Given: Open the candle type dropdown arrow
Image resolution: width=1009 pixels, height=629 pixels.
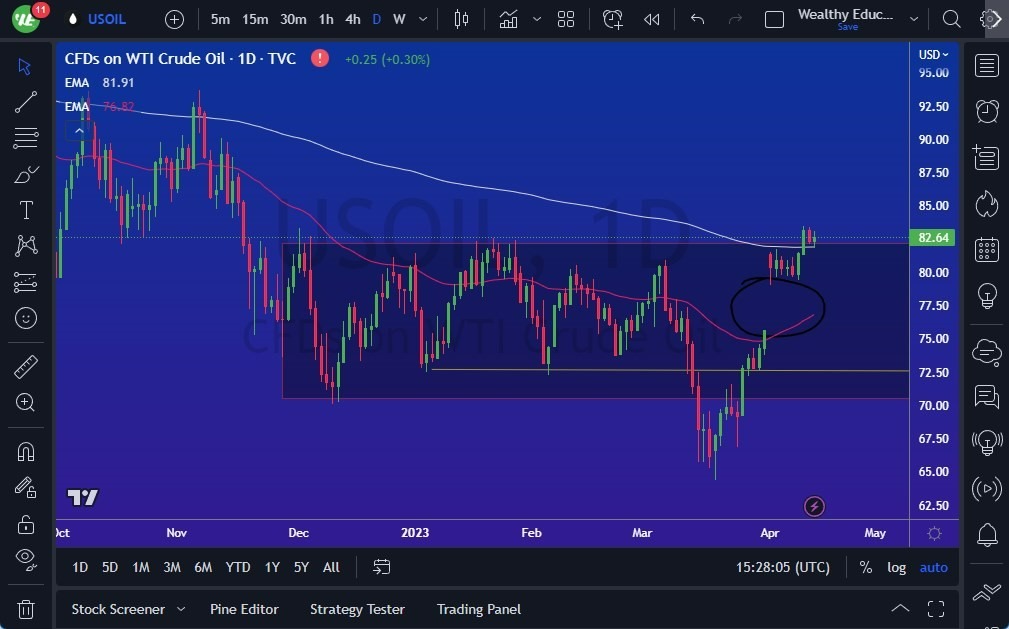Looking at the screenshot, I should tap(537, 19).
